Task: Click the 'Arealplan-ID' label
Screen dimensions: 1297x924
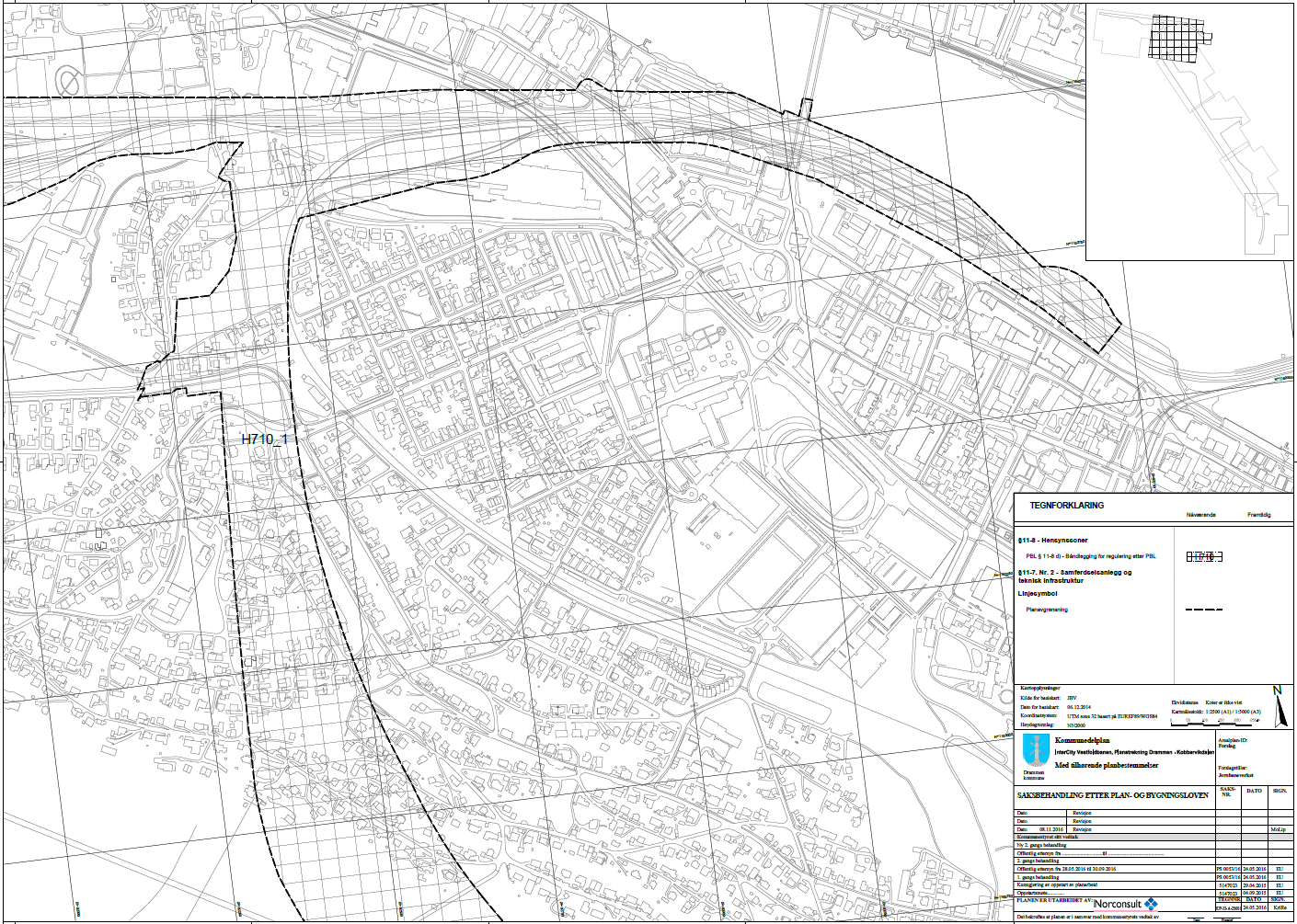Action: click(1233, 740)
